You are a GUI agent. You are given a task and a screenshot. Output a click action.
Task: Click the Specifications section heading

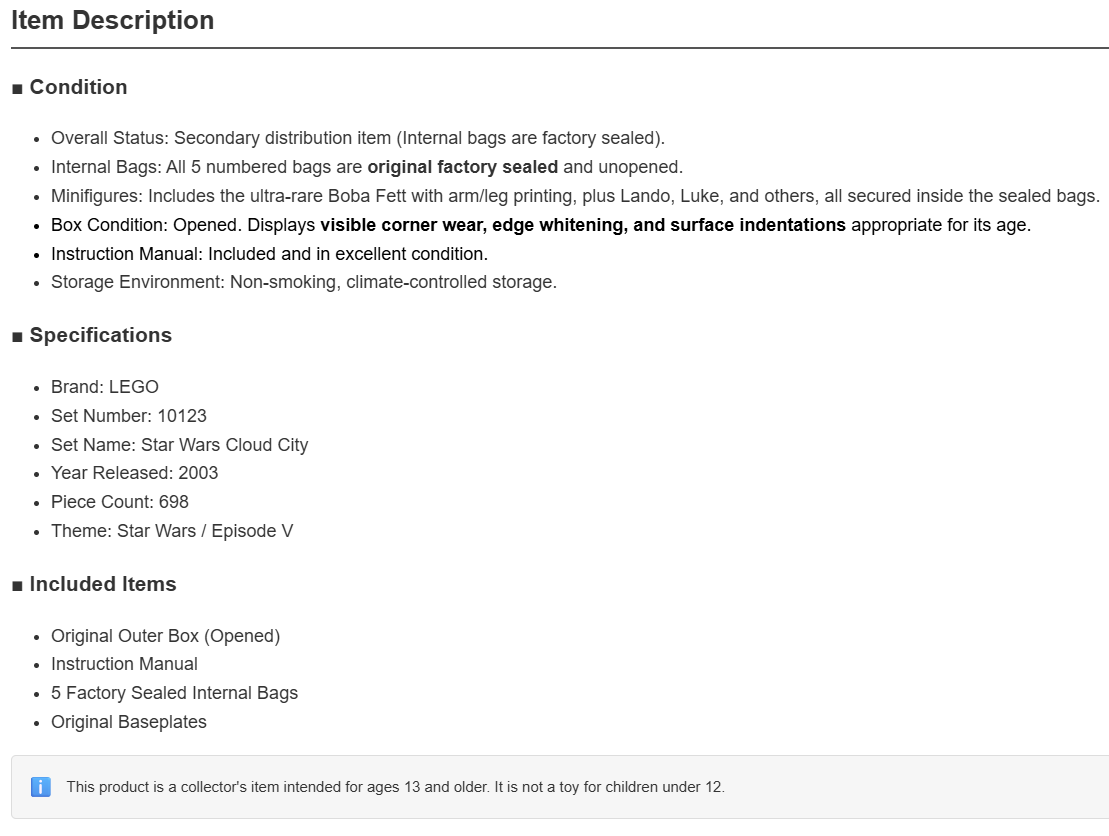click(92, 335)
